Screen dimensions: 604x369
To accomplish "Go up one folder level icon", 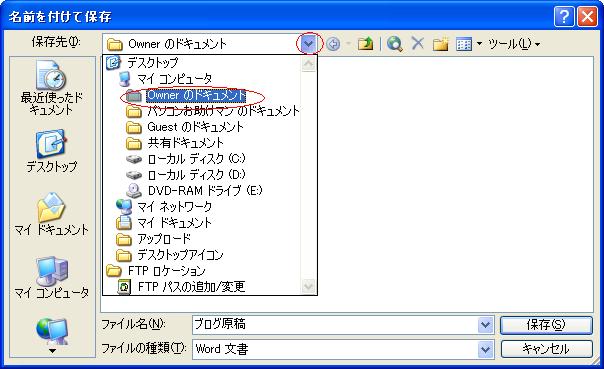I will [x=365, y=44].
